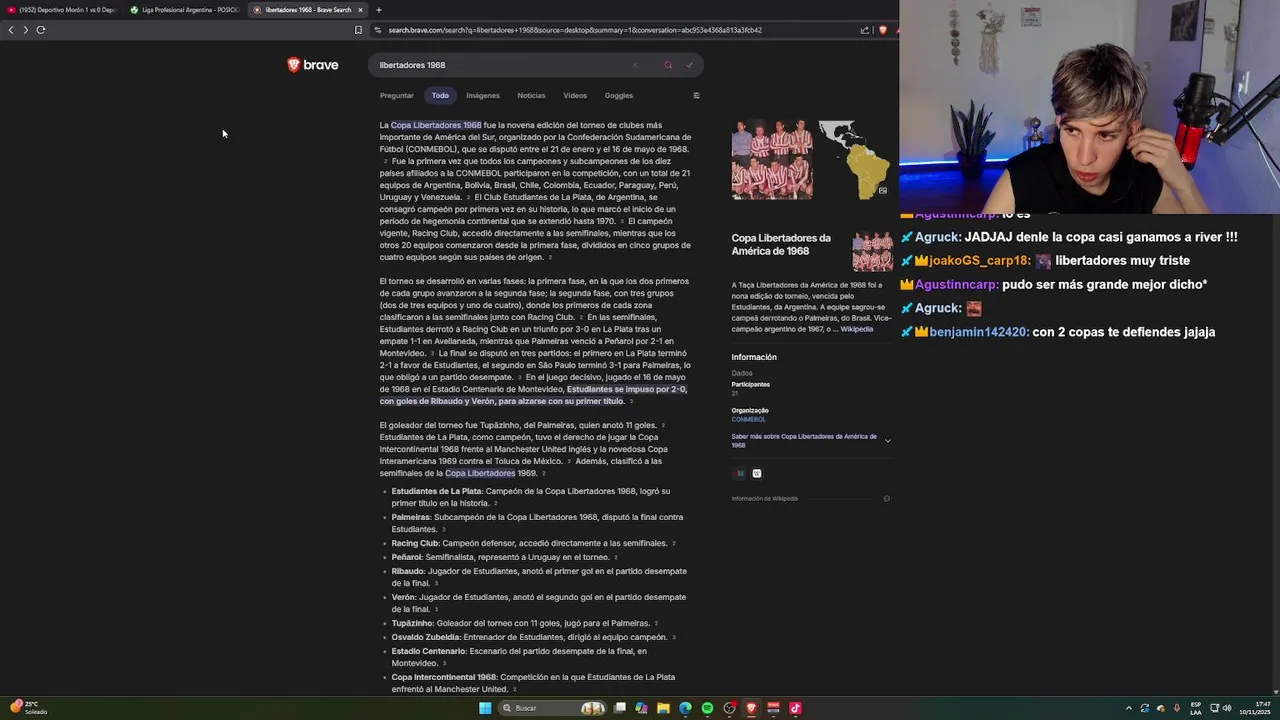Viewport: 1280px width, 720px height.
Task: Bookmark this page with the bookmark icon
Action: pyautogui.click(x=358, y=30)
